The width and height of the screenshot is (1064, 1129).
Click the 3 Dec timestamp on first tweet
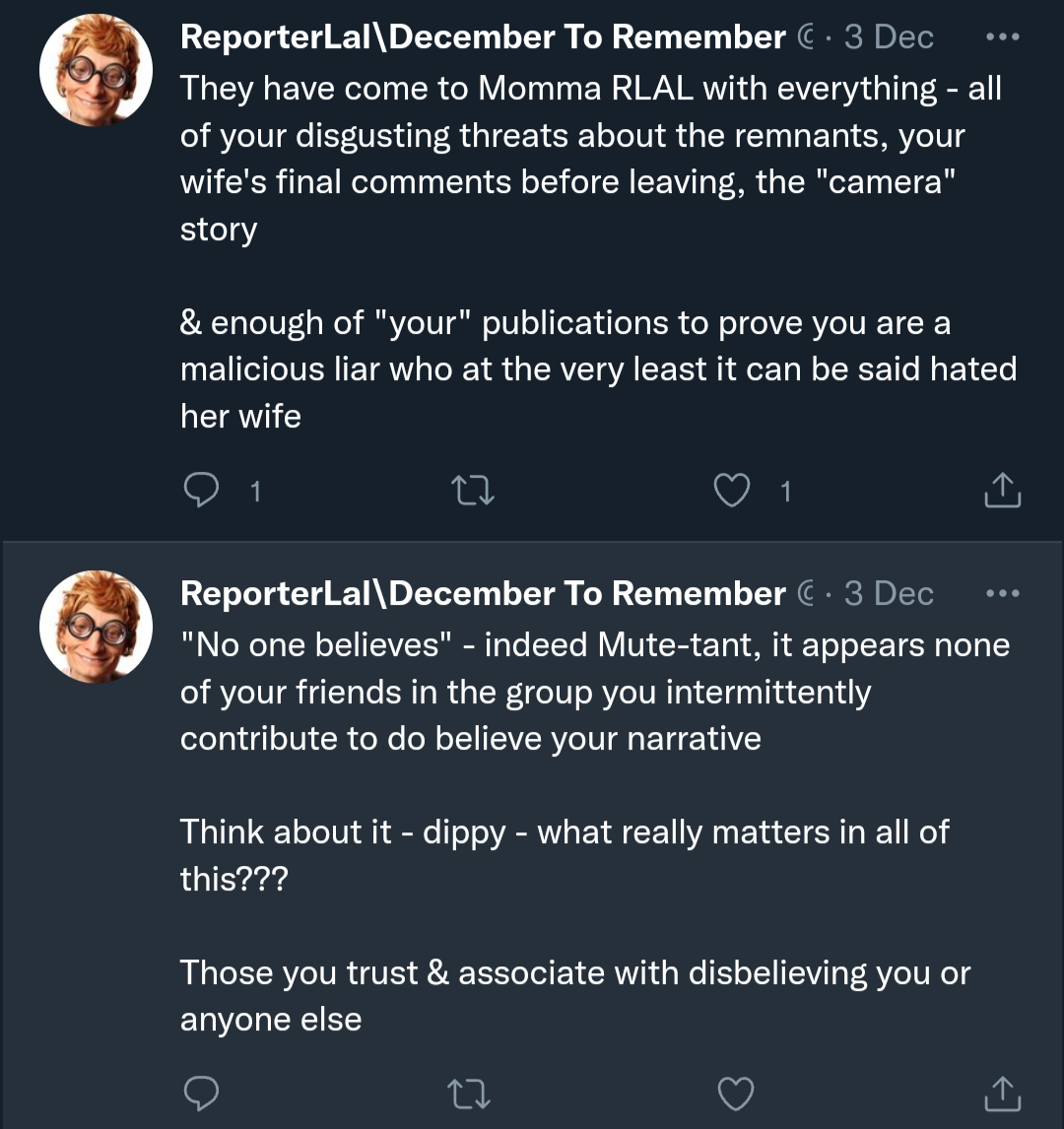coord(889,37)
